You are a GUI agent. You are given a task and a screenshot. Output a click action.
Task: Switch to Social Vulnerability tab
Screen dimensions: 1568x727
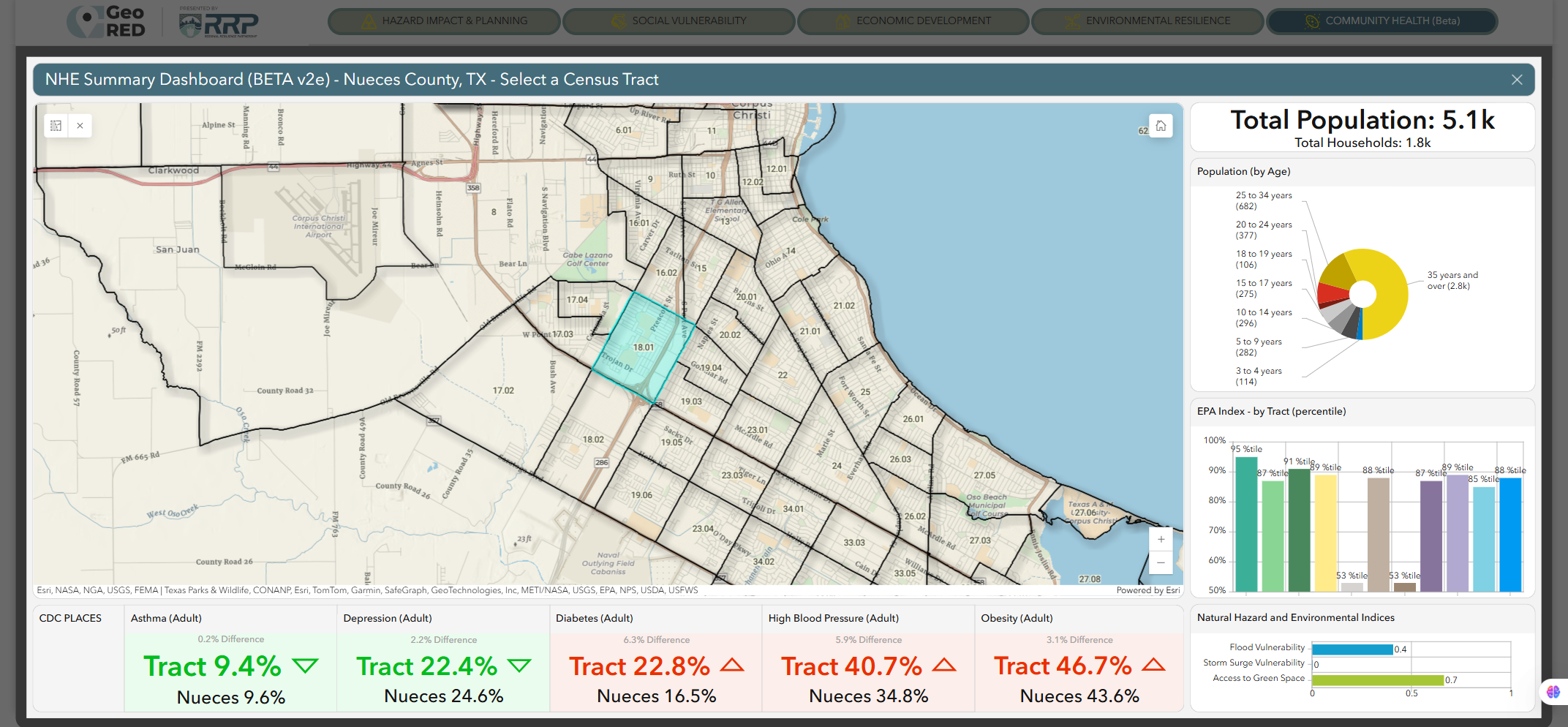[679, 21]
